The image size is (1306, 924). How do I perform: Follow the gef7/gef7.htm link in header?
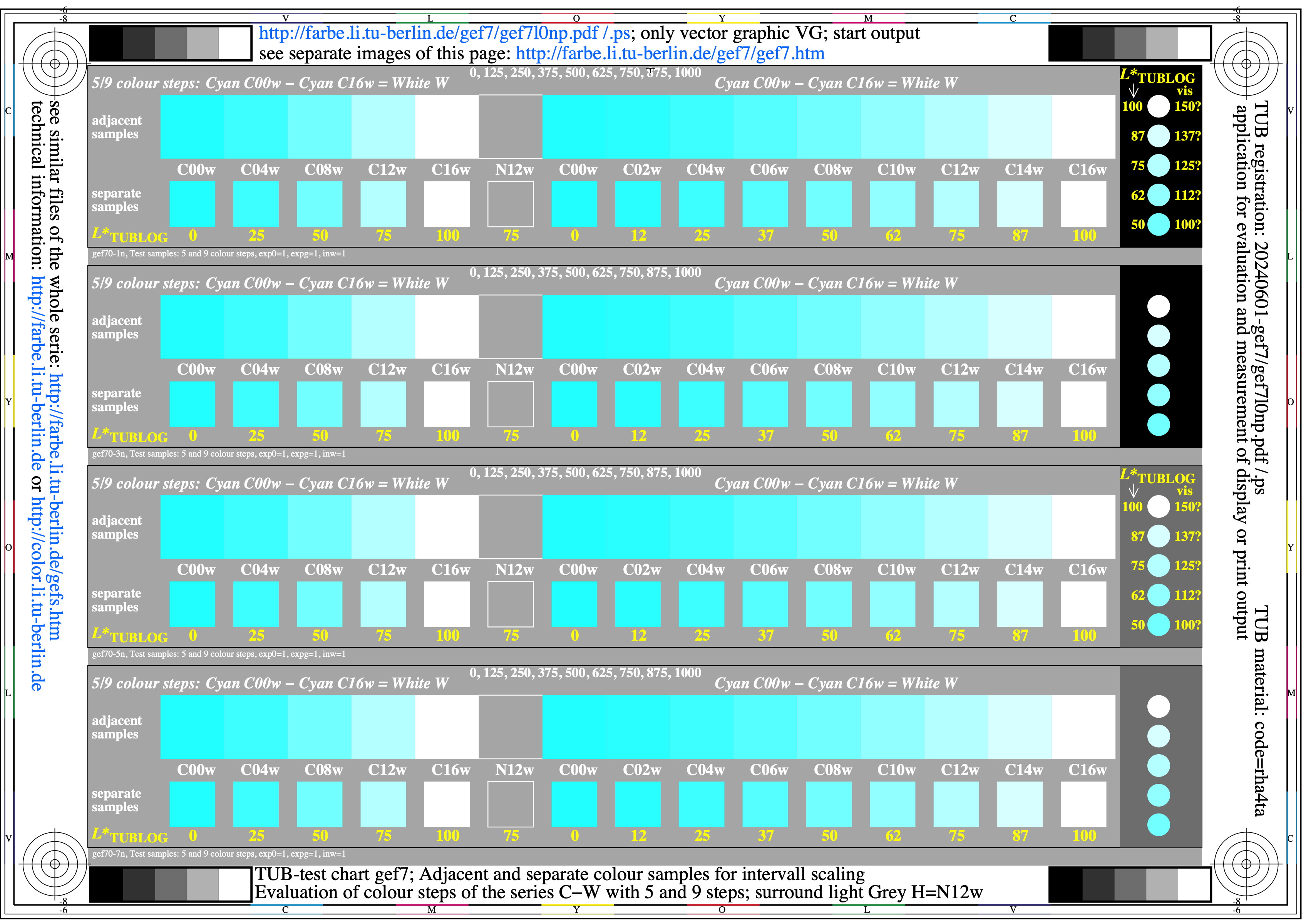670,54
